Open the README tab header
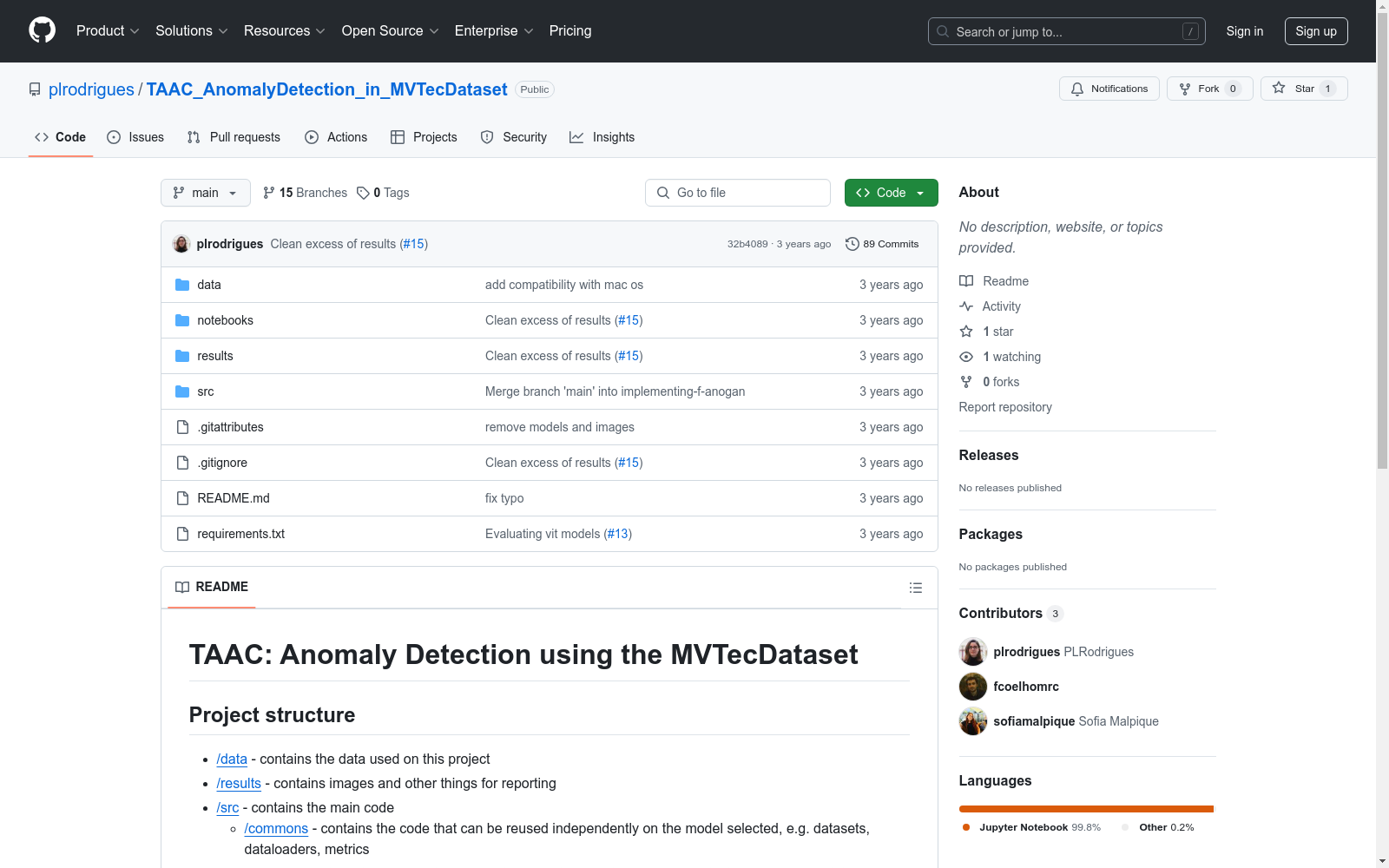Screen dimensions: 1389x868 [x=212, y=587]
